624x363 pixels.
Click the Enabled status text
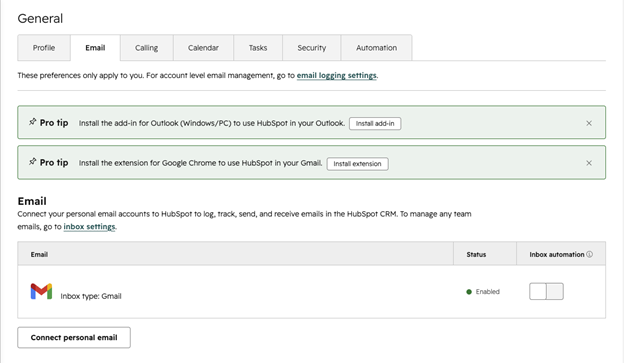coord(488,292)
